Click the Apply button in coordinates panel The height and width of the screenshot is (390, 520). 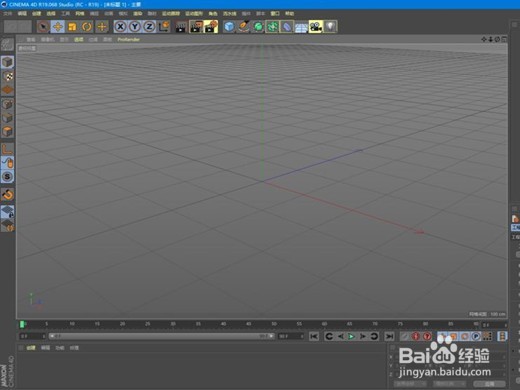(x=489, y=384)
